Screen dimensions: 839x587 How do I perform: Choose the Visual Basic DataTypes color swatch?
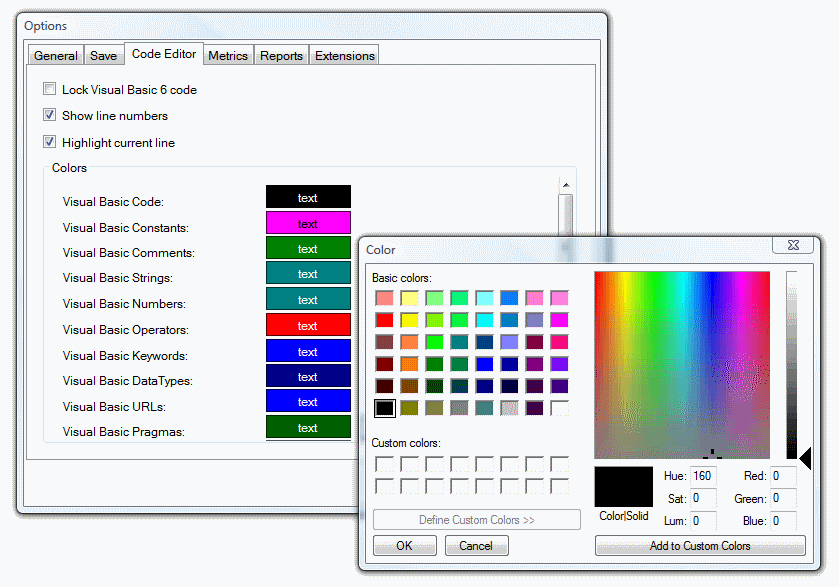(308, 376)
